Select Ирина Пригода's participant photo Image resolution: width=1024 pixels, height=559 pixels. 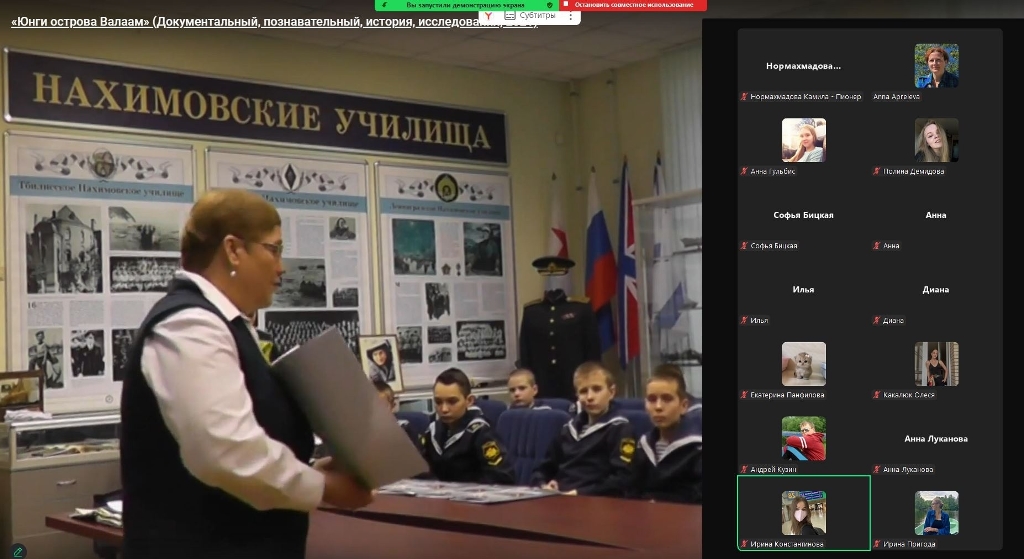click(x=936, y=513)
